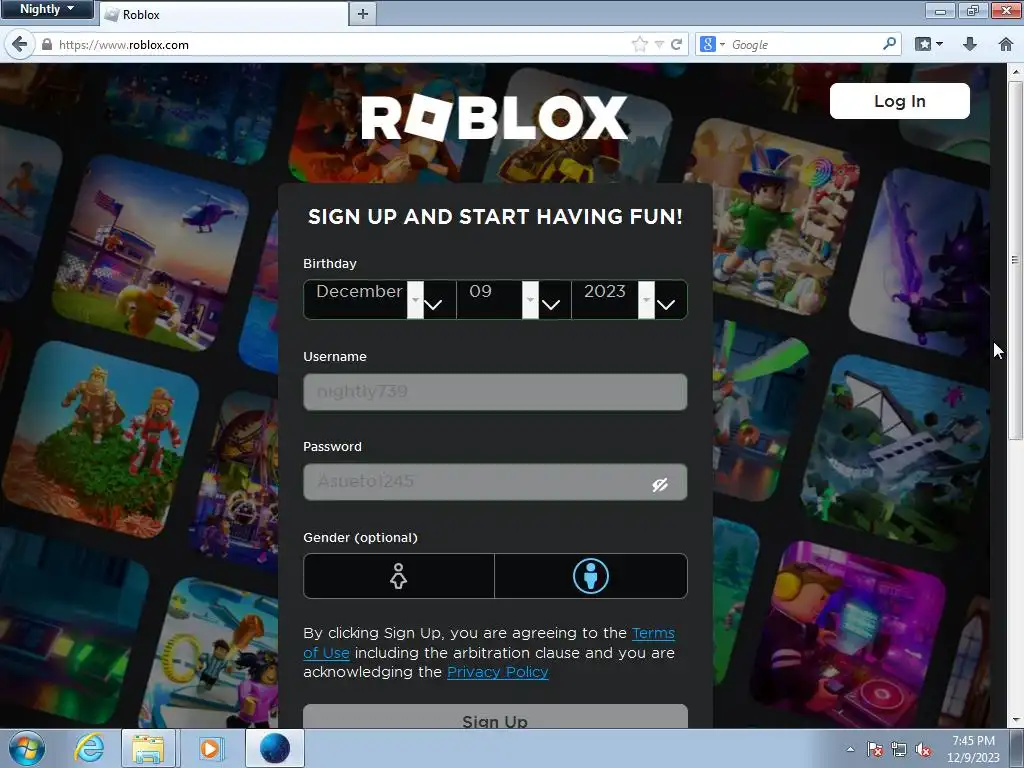Click the network tray icon
This screenshot has width=1024, height=768.
899,749
